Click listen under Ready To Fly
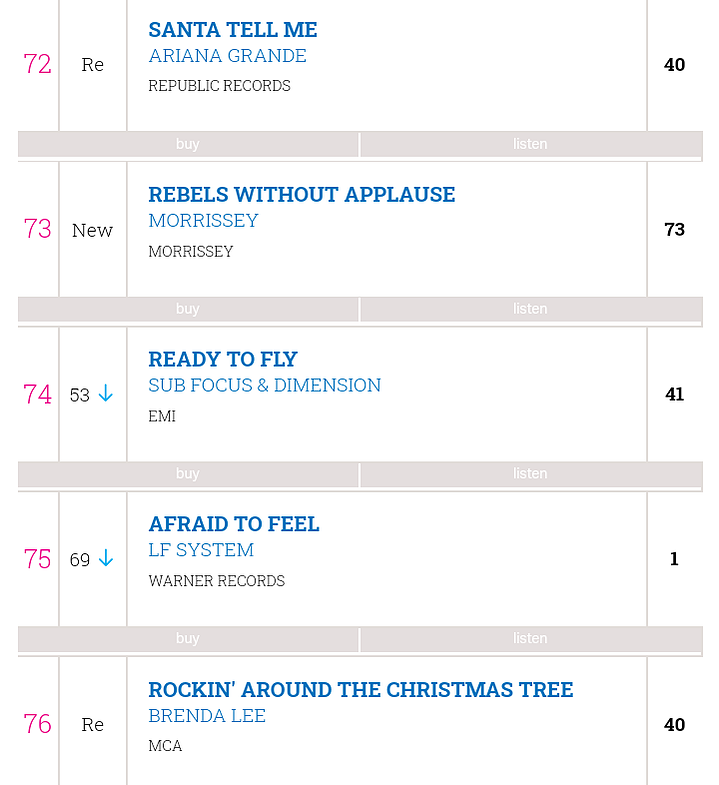The image size is (719, 785). pyautogui.click(x=531, y=474)
